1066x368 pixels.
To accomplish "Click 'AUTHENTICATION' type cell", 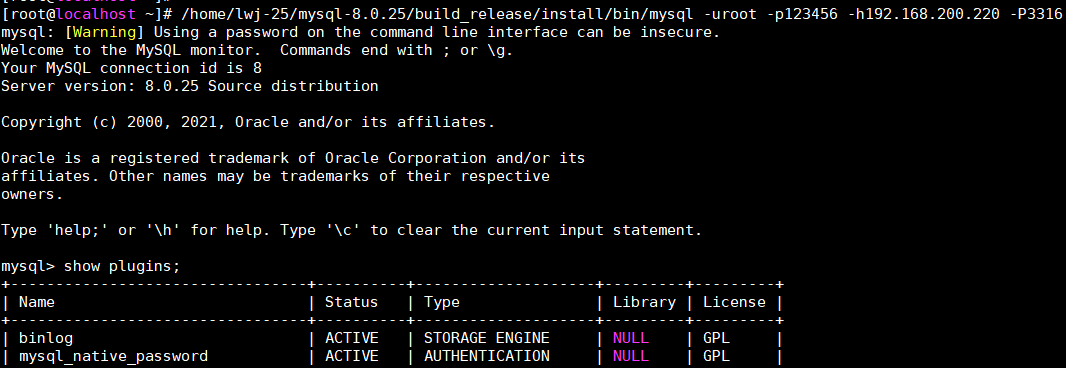I will pyautogui.click(x=487, y=356).
